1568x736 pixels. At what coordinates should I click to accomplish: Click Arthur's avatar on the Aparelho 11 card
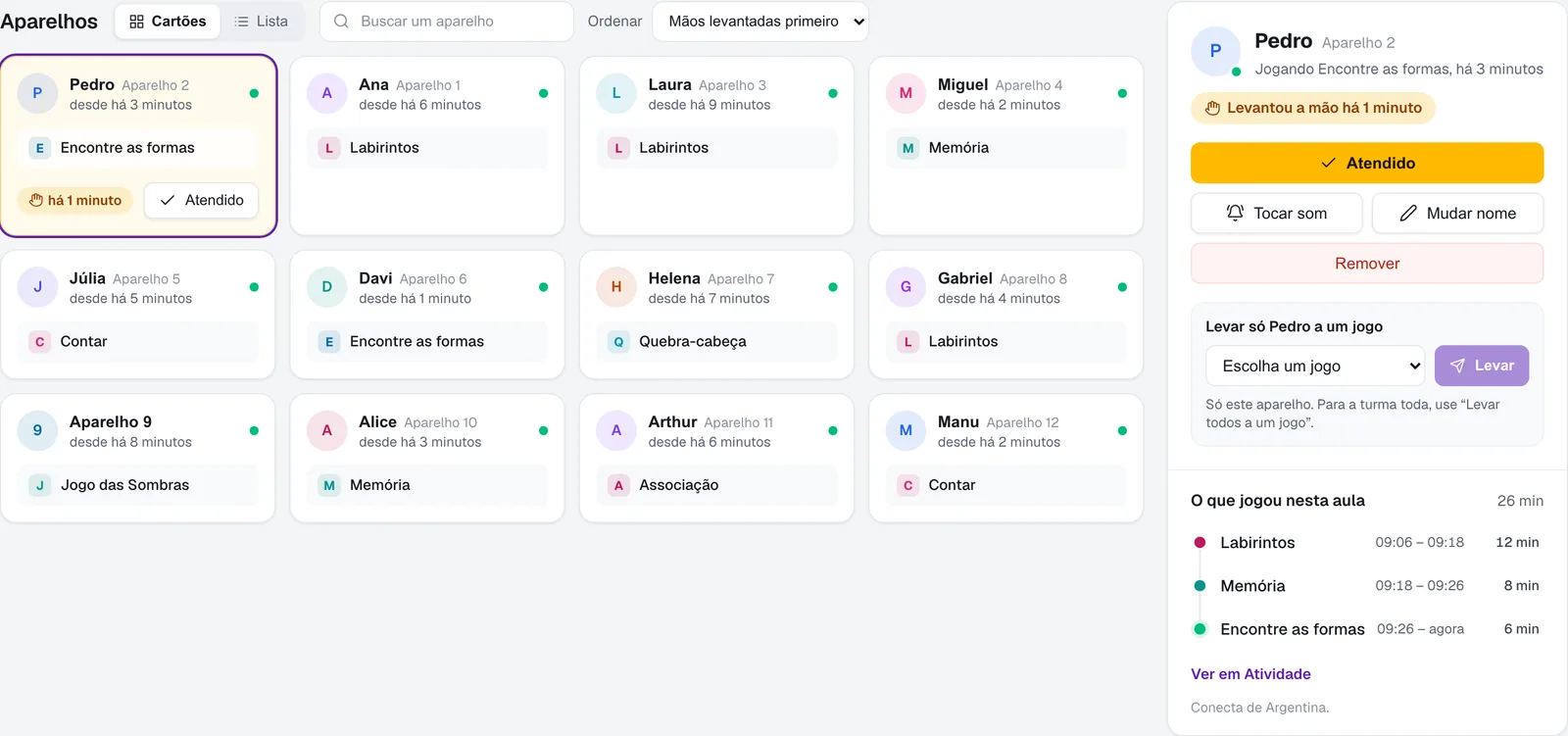[x=616, y=430]
